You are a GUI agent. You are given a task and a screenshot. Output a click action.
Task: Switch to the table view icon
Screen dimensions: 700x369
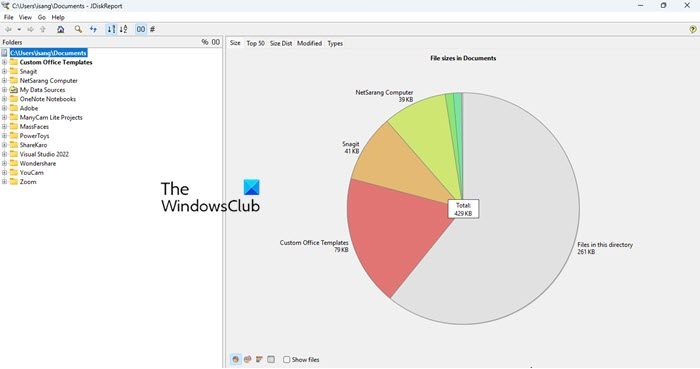point(271,359)
